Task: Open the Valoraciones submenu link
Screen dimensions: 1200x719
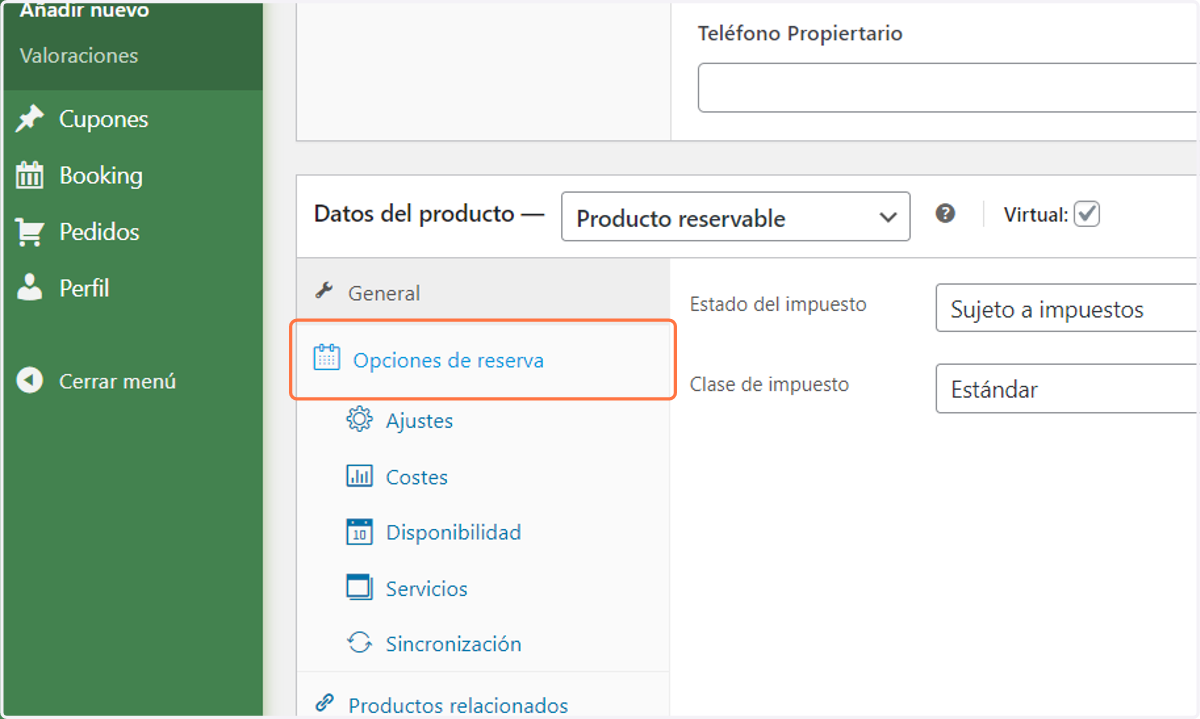Action: [79, 56]
